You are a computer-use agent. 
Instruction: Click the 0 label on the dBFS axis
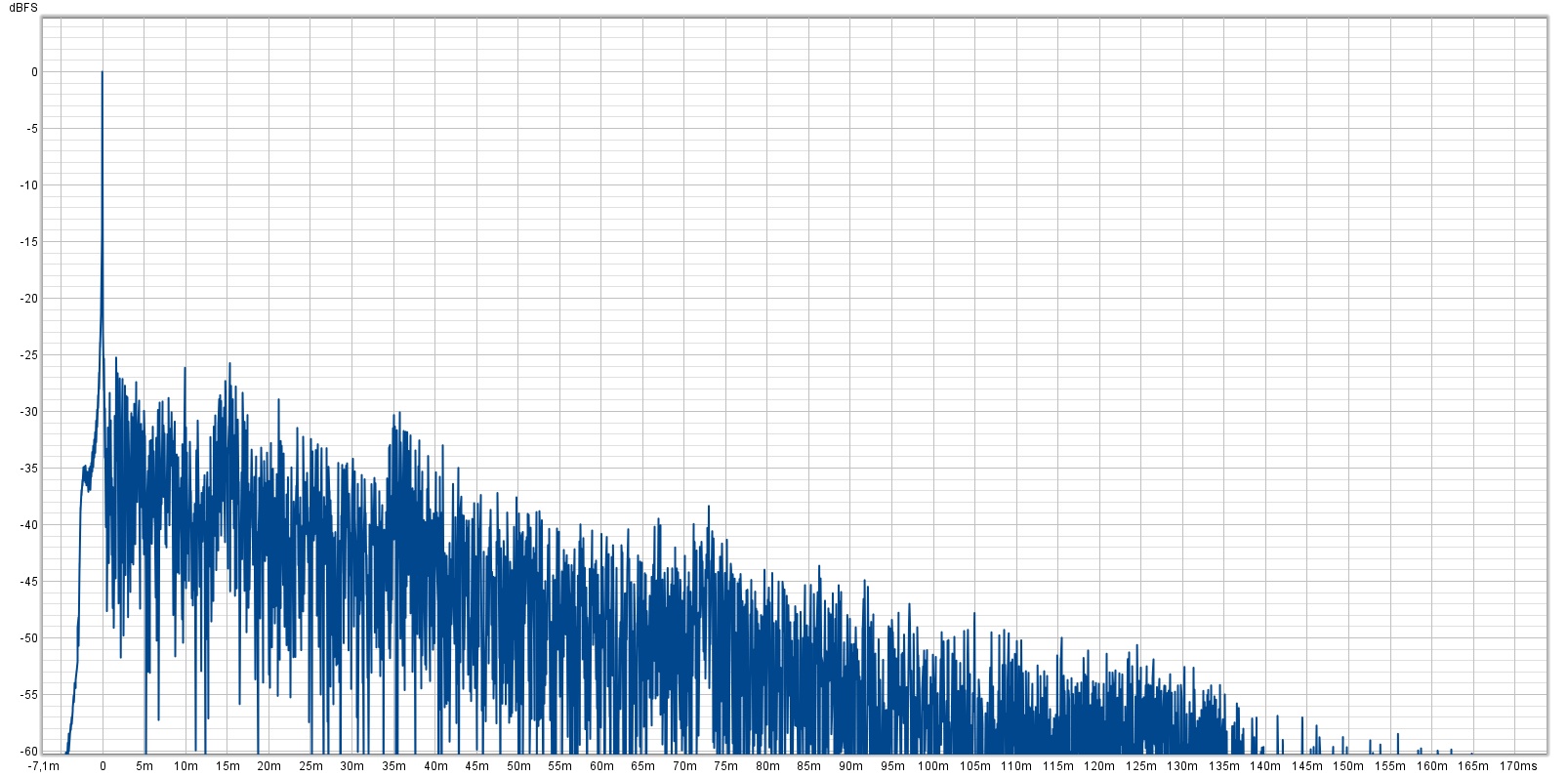point(35,72)
